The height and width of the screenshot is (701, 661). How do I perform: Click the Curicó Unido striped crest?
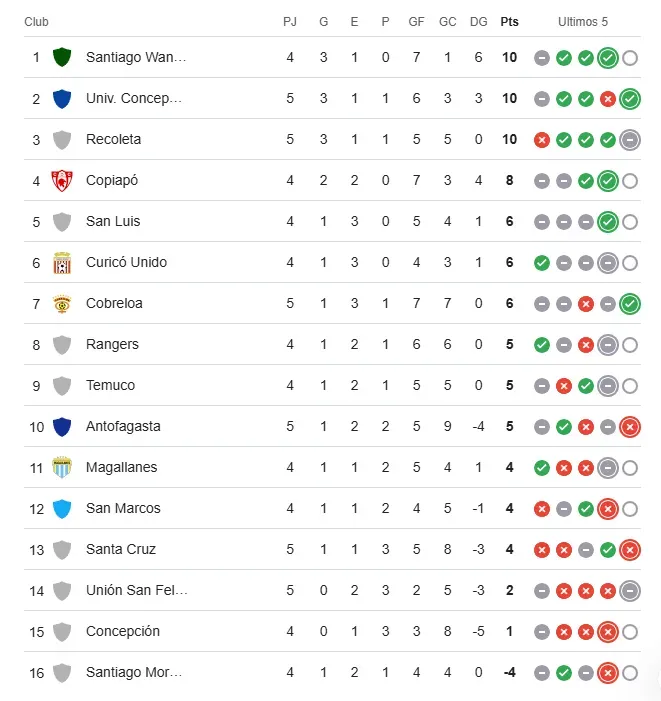click(x=62, y=262)
